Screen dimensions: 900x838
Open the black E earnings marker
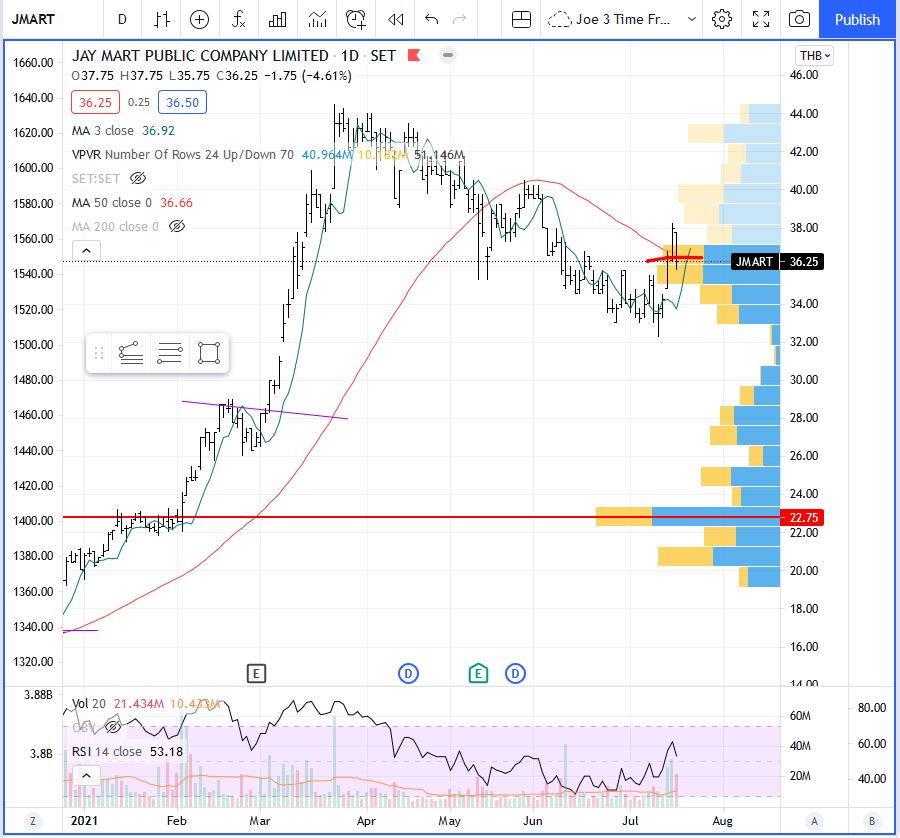pyautogui.click(x=256, y=673)
